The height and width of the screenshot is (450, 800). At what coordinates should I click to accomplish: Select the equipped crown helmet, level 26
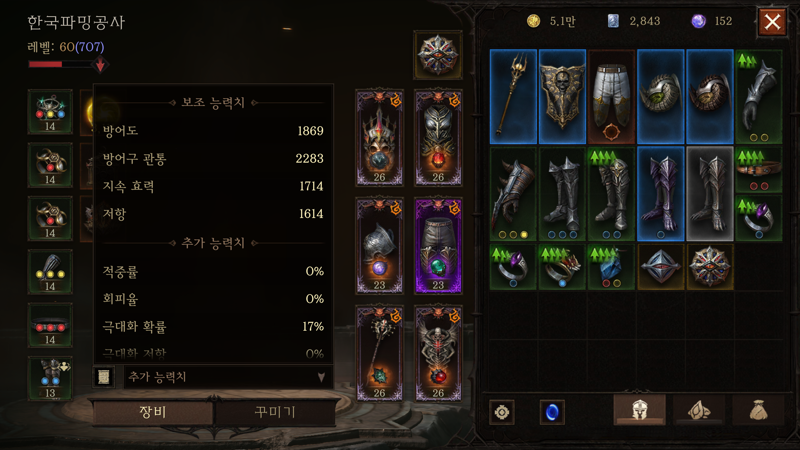tap(379, 138)
